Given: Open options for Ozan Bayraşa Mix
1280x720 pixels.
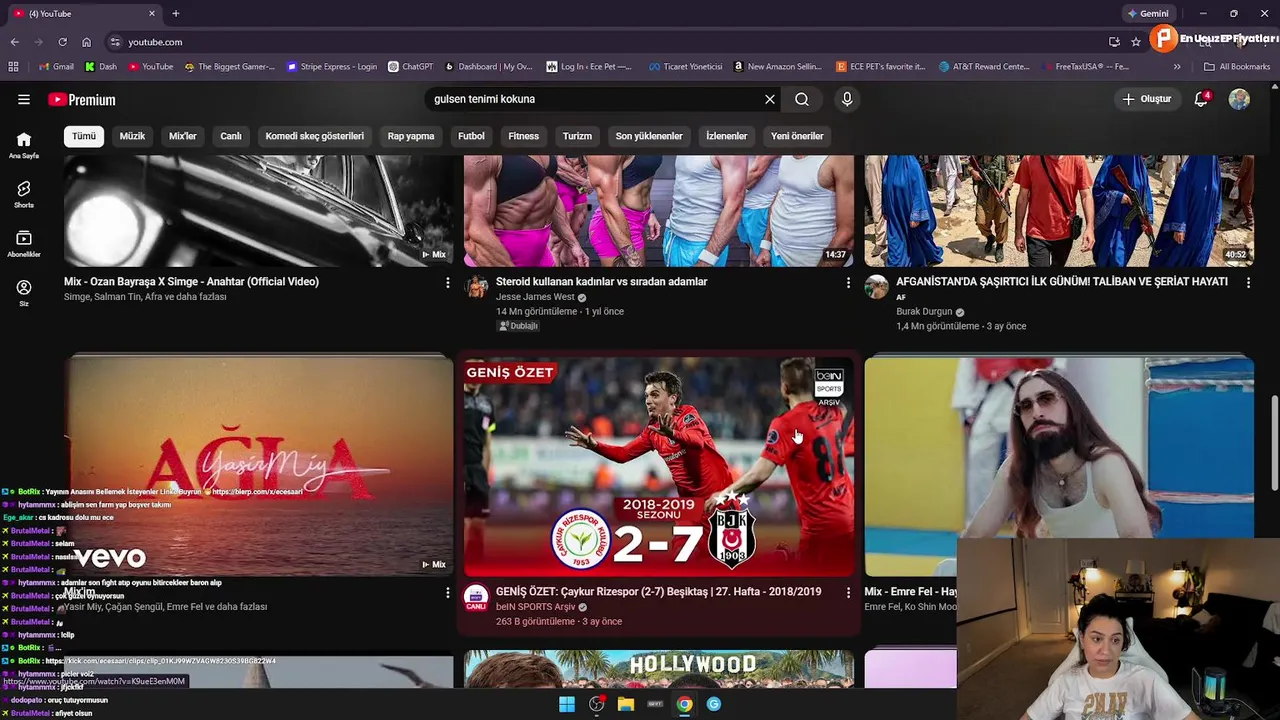Looking at the screenshot, I should coord(447,283).
